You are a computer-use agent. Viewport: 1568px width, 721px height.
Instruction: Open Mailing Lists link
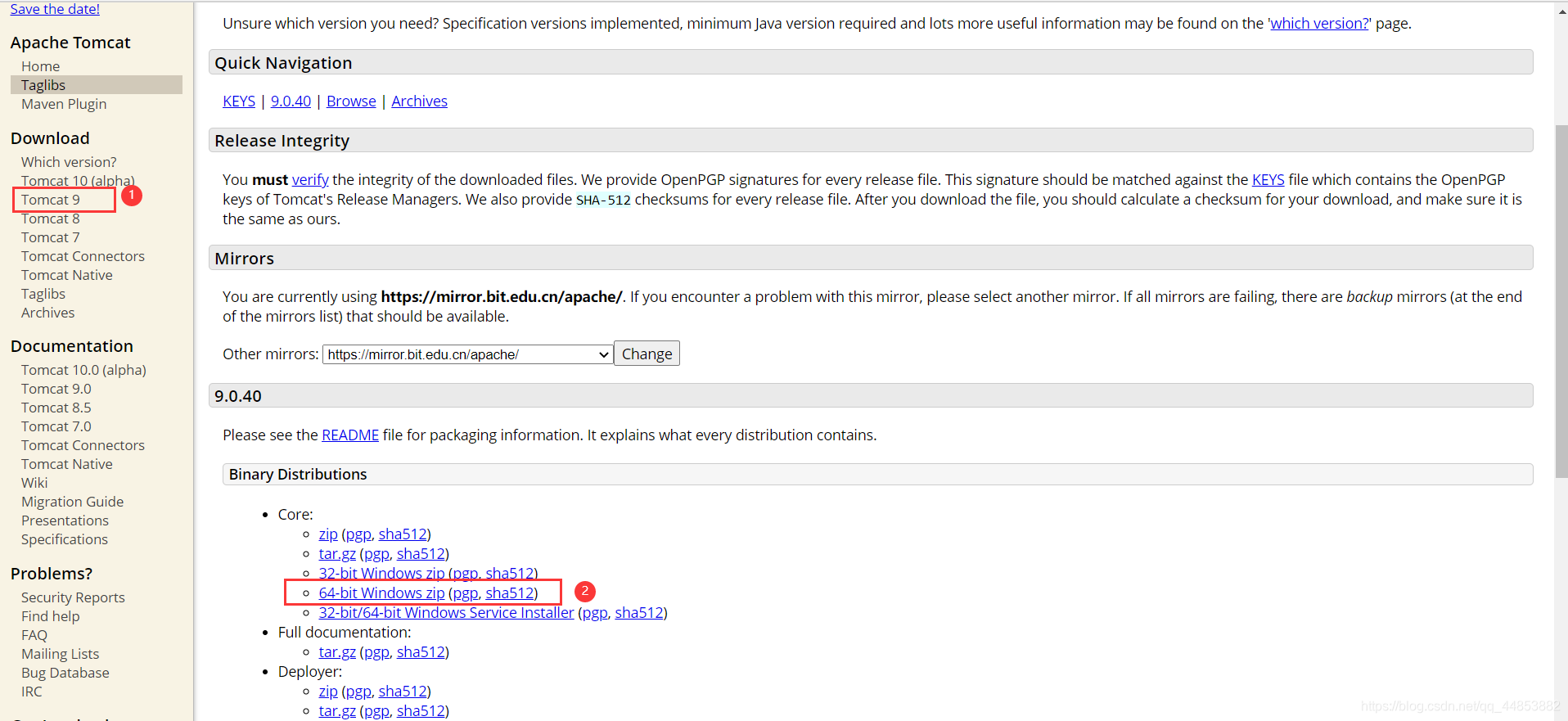pyautogui.click(x=60, y=654)
